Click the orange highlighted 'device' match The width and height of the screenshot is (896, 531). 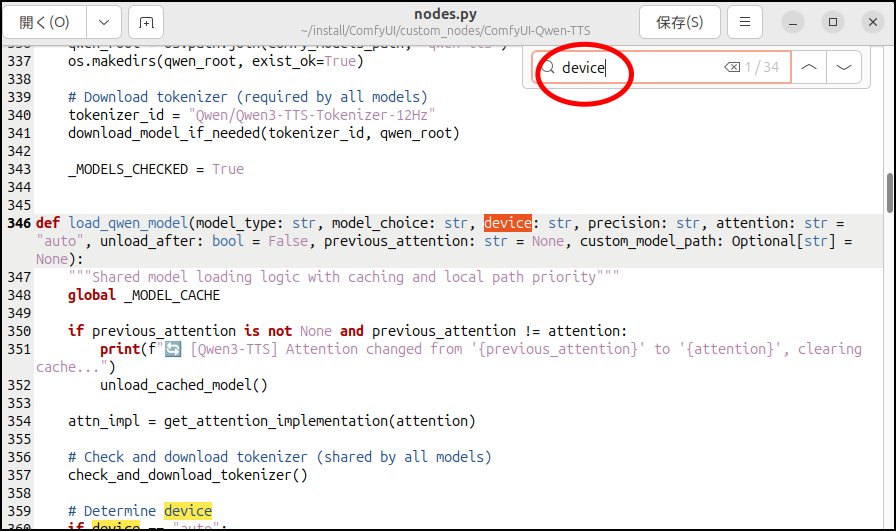click(507, 223)
